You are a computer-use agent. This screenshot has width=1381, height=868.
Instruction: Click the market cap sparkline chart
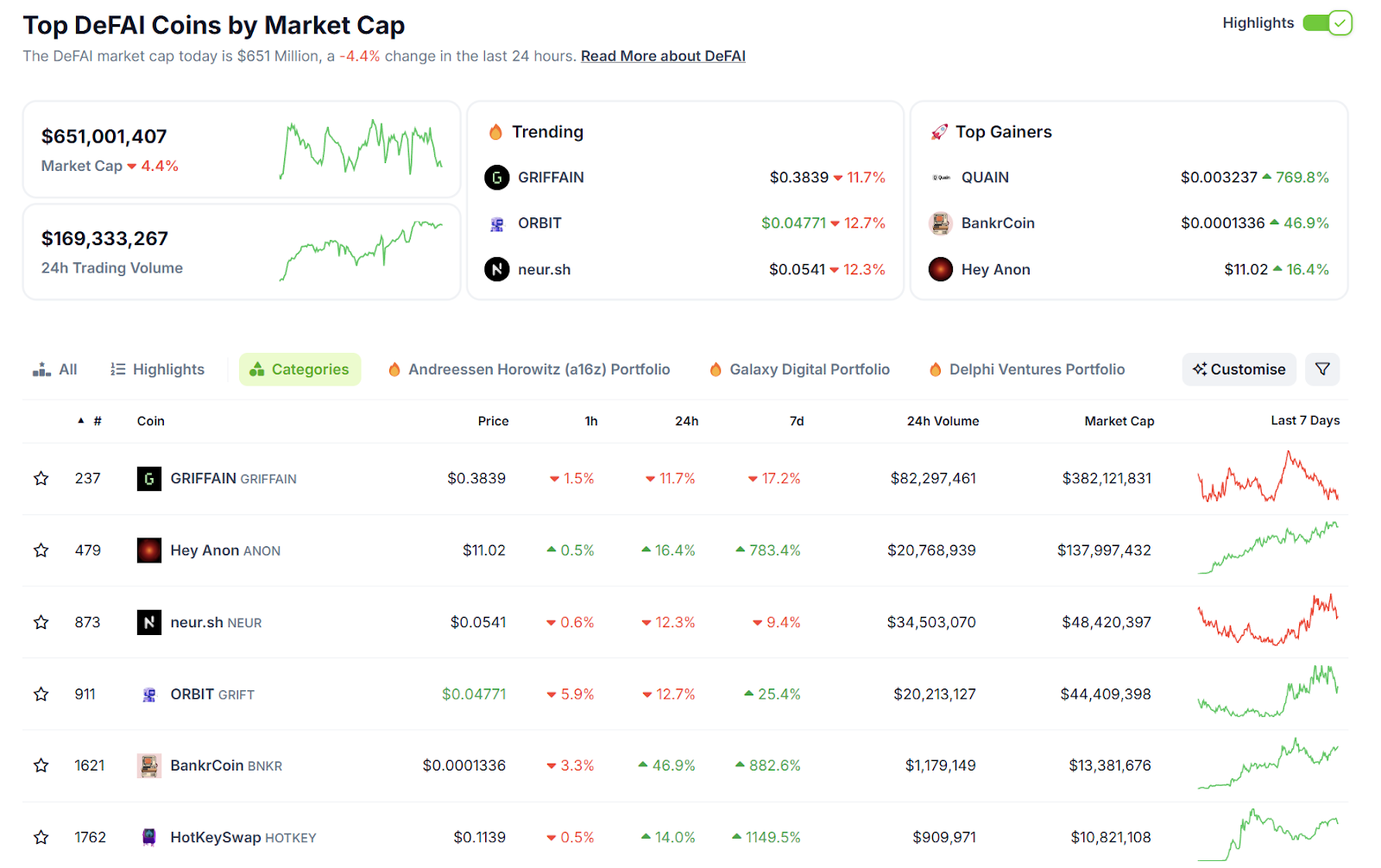click(362, 149)
